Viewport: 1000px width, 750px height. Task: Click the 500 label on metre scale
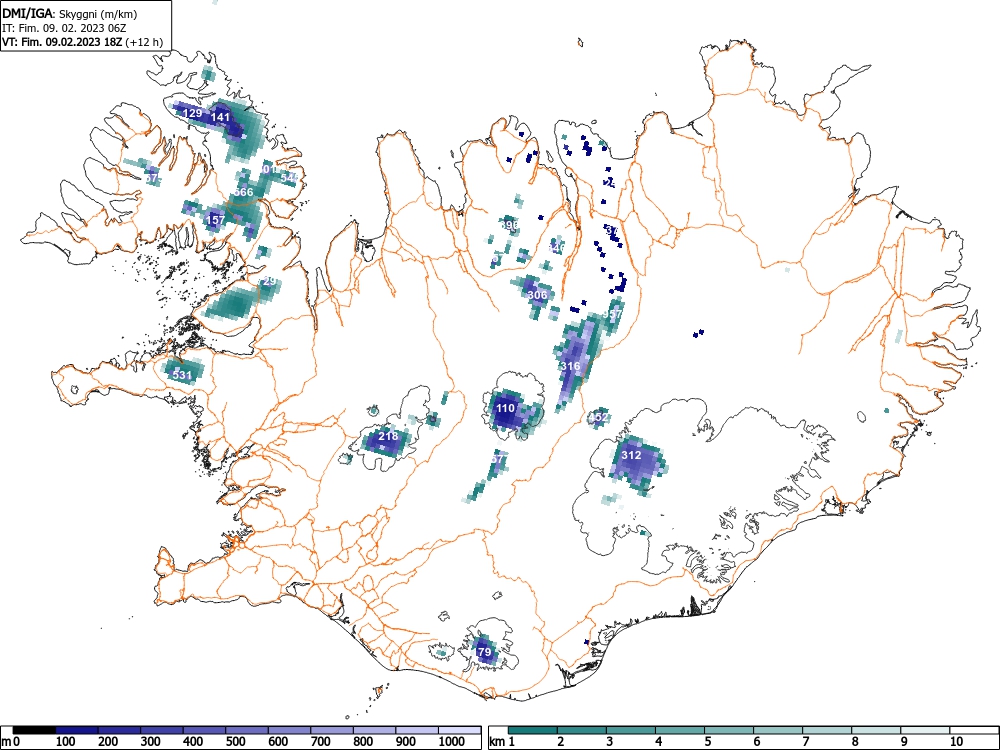point(235,742)
